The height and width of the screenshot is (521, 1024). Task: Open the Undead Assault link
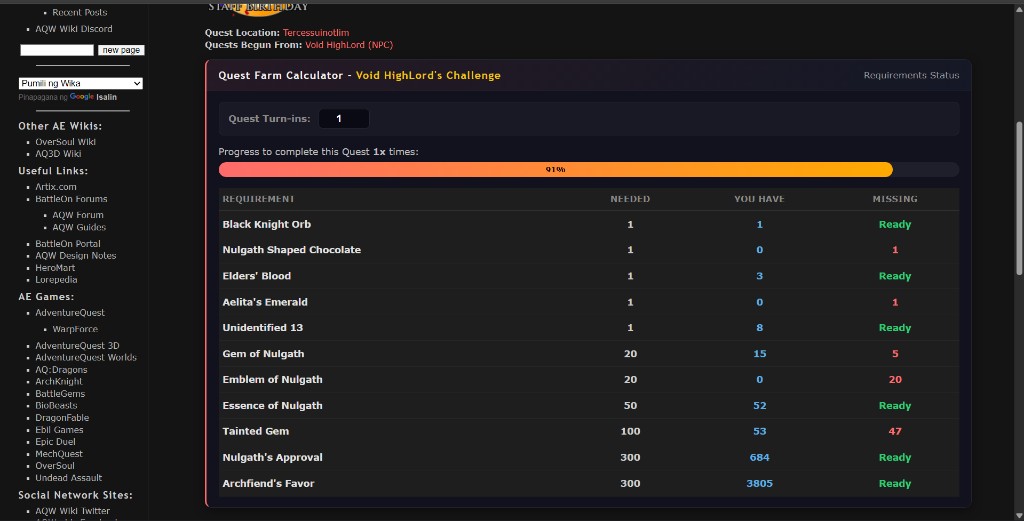point(69,478)
